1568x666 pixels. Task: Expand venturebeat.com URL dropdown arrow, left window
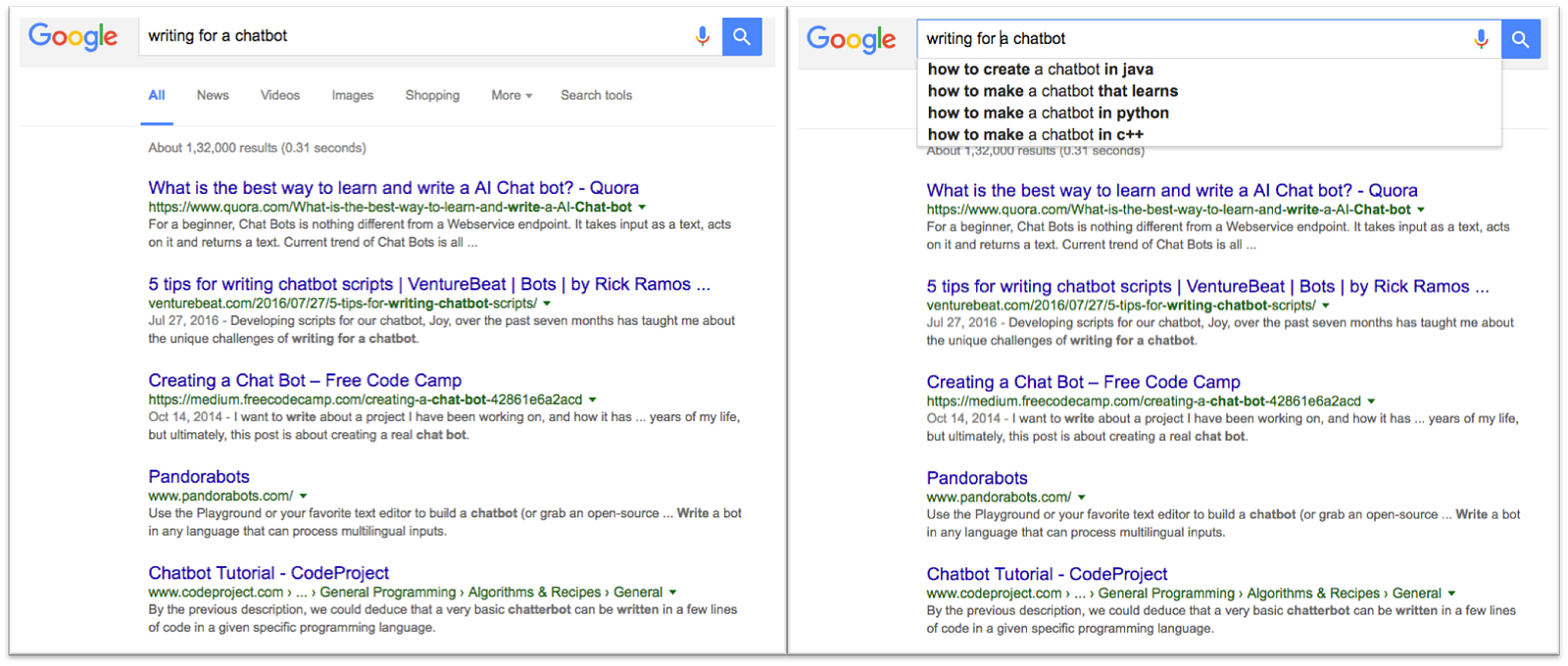(547, 304)
